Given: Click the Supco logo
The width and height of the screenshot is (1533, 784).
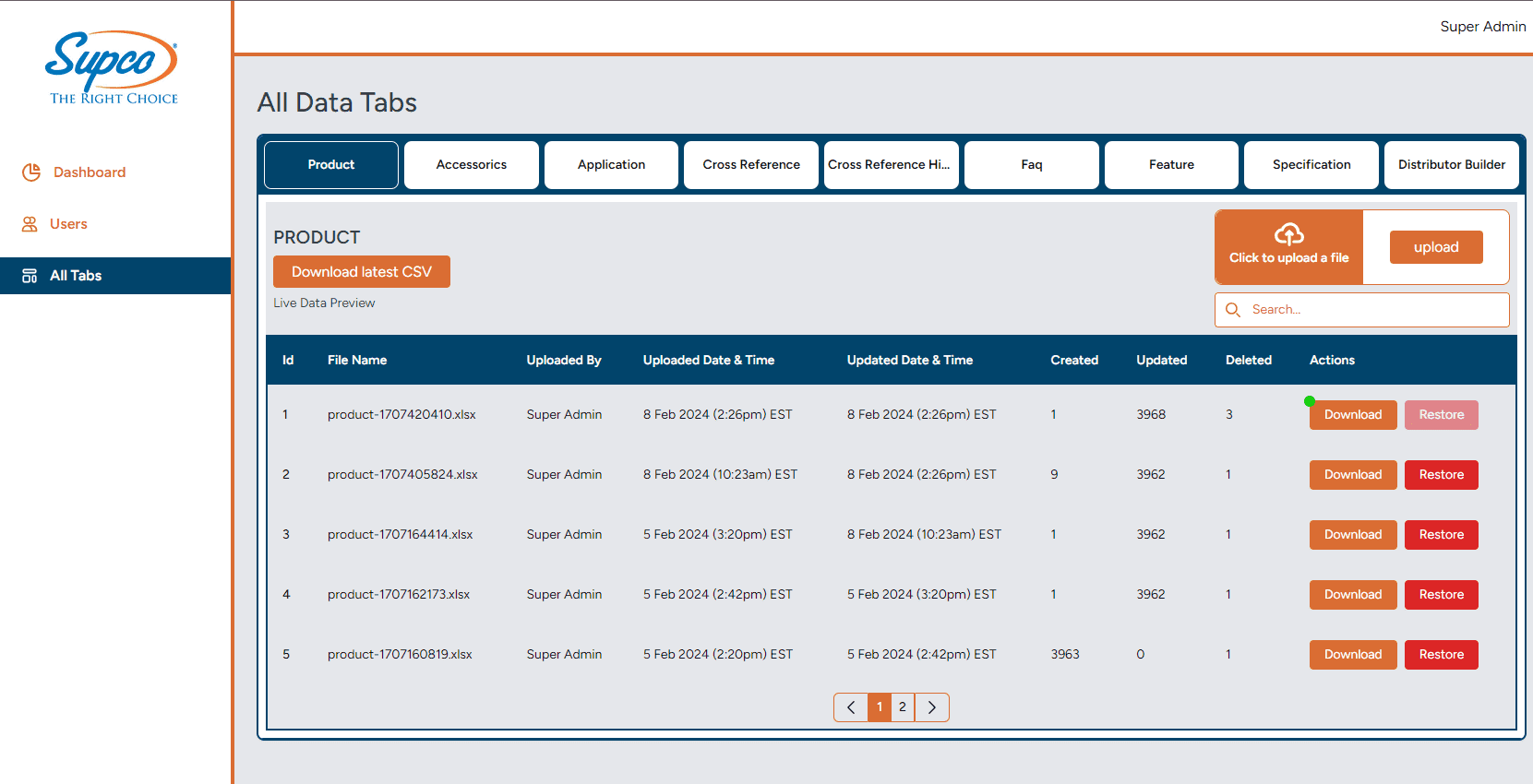Looking at the screenshot, I should pos(113,67).
